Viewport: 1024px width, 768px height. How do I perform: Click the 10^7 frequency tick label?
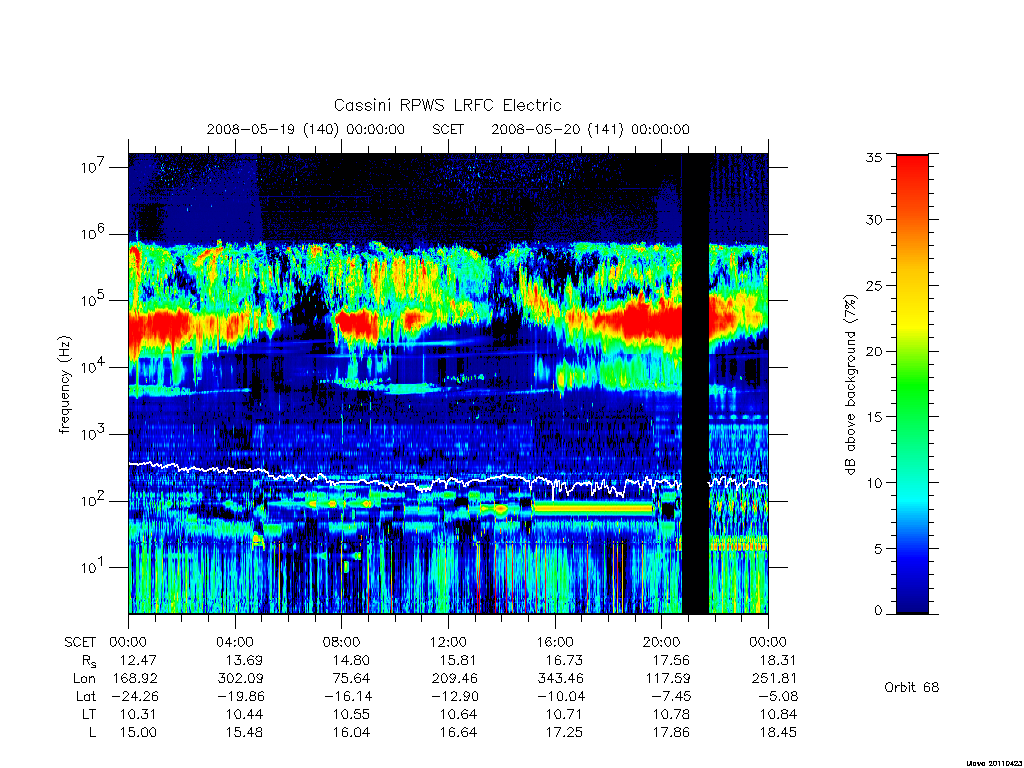tap(93, 167)
